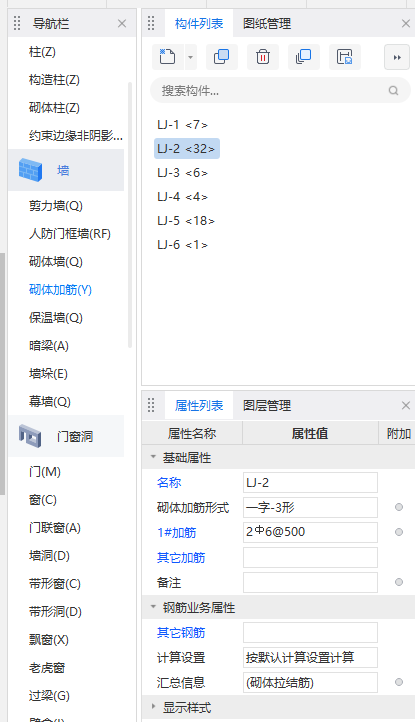Screen dimensions: 415x722
Task: Collapse the 钢筋业务属性 section
Action: tap(153, 607)
